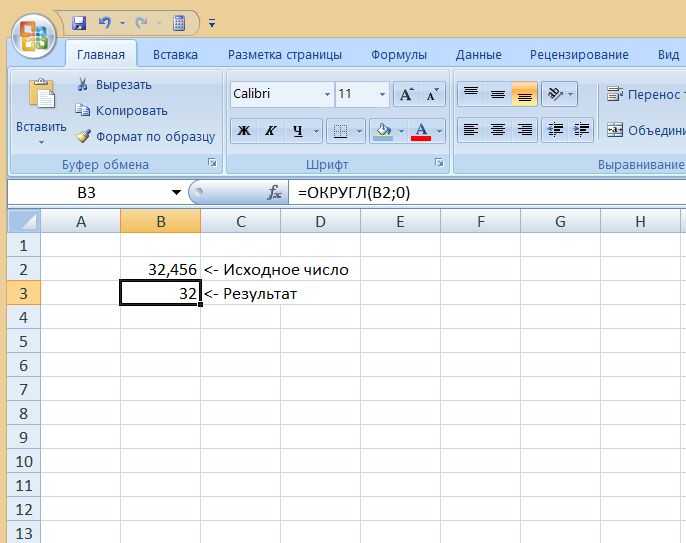Apply fill color paint bucket
The height and width of the screenshot is (543, 686).
pos(383,130)
